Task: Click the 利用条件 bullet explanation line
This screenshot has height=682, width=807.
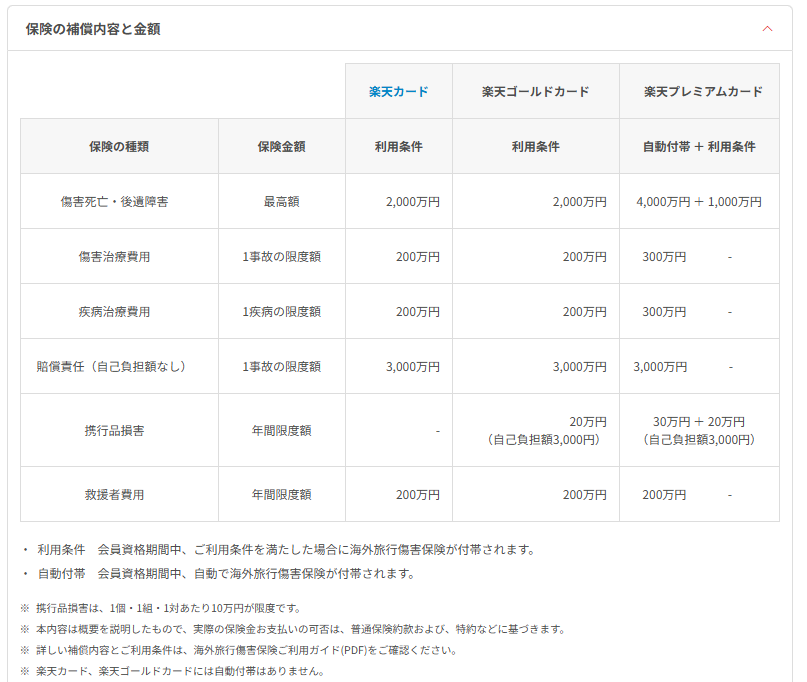Action: click(x=286, y=550)
